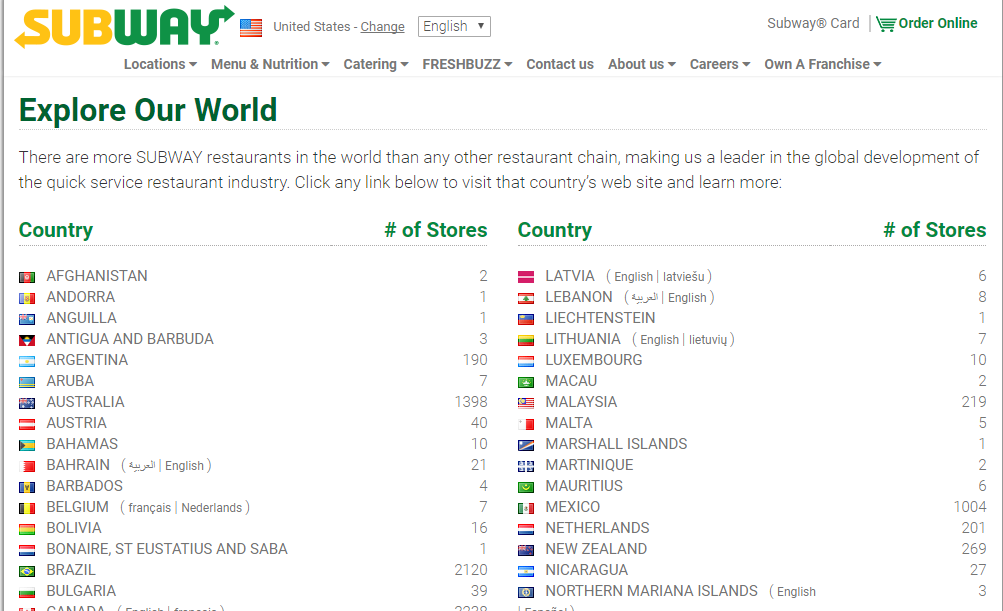Open the MARTINIQUE country link
This screenshot has width=1003, height=611.
[589, 465]
